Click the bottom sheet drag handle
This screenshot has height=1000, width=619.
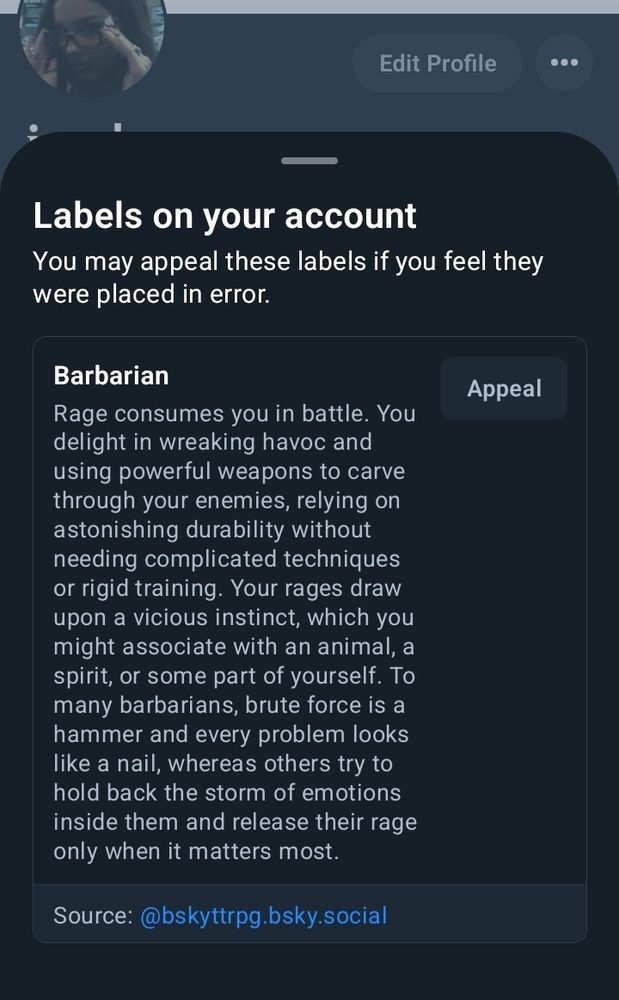click(x=309, y=160)
